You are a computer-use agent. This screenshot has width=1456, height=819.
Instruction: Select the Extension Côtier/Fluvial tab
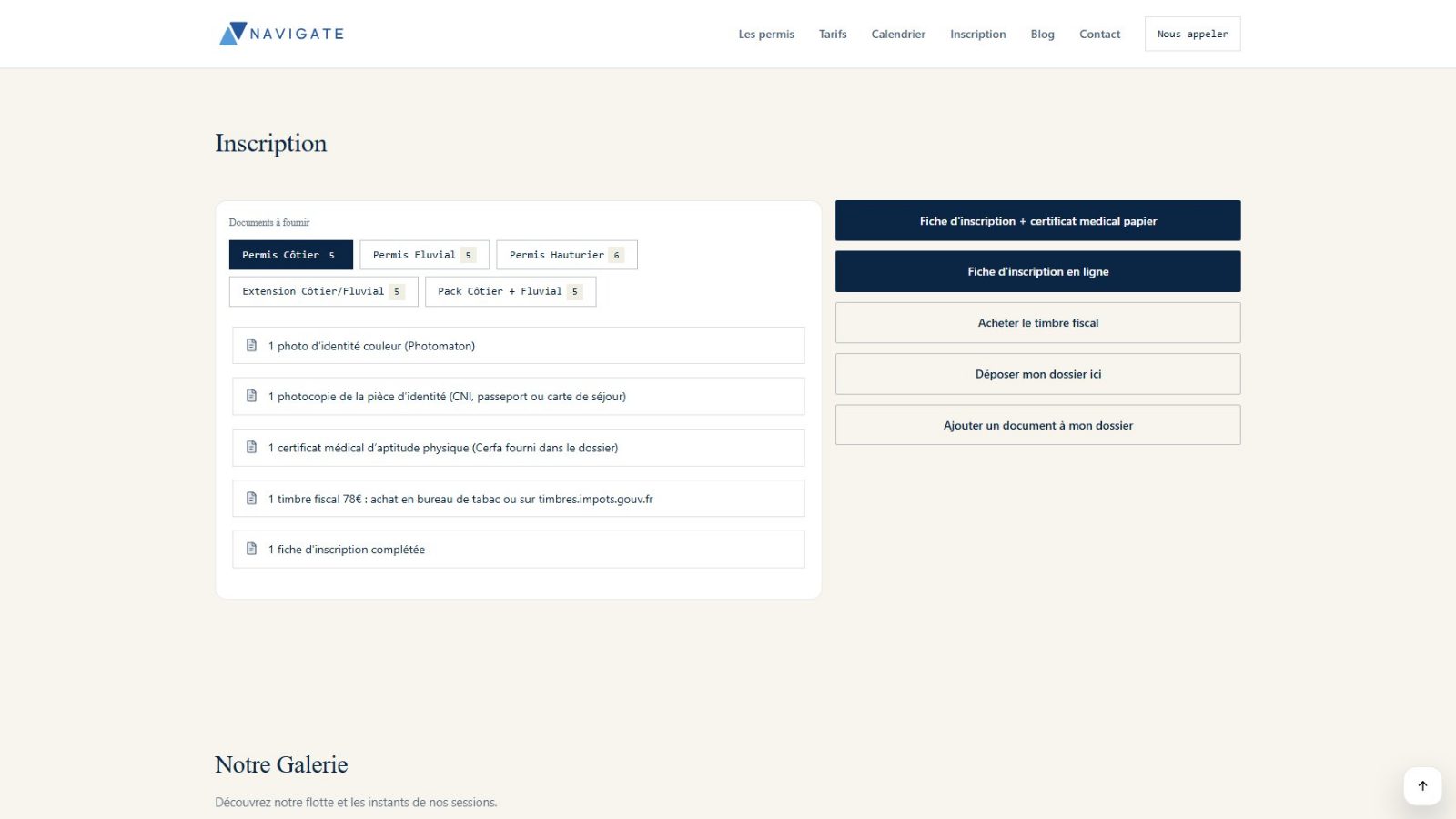click(x=323, y=291)
